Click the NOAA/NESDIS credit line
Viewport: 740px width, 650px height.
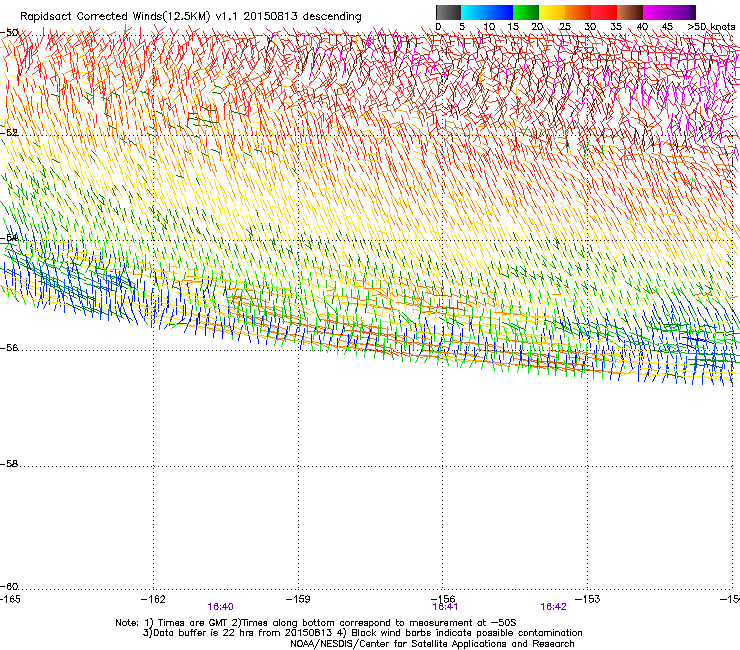coord(432,644)
